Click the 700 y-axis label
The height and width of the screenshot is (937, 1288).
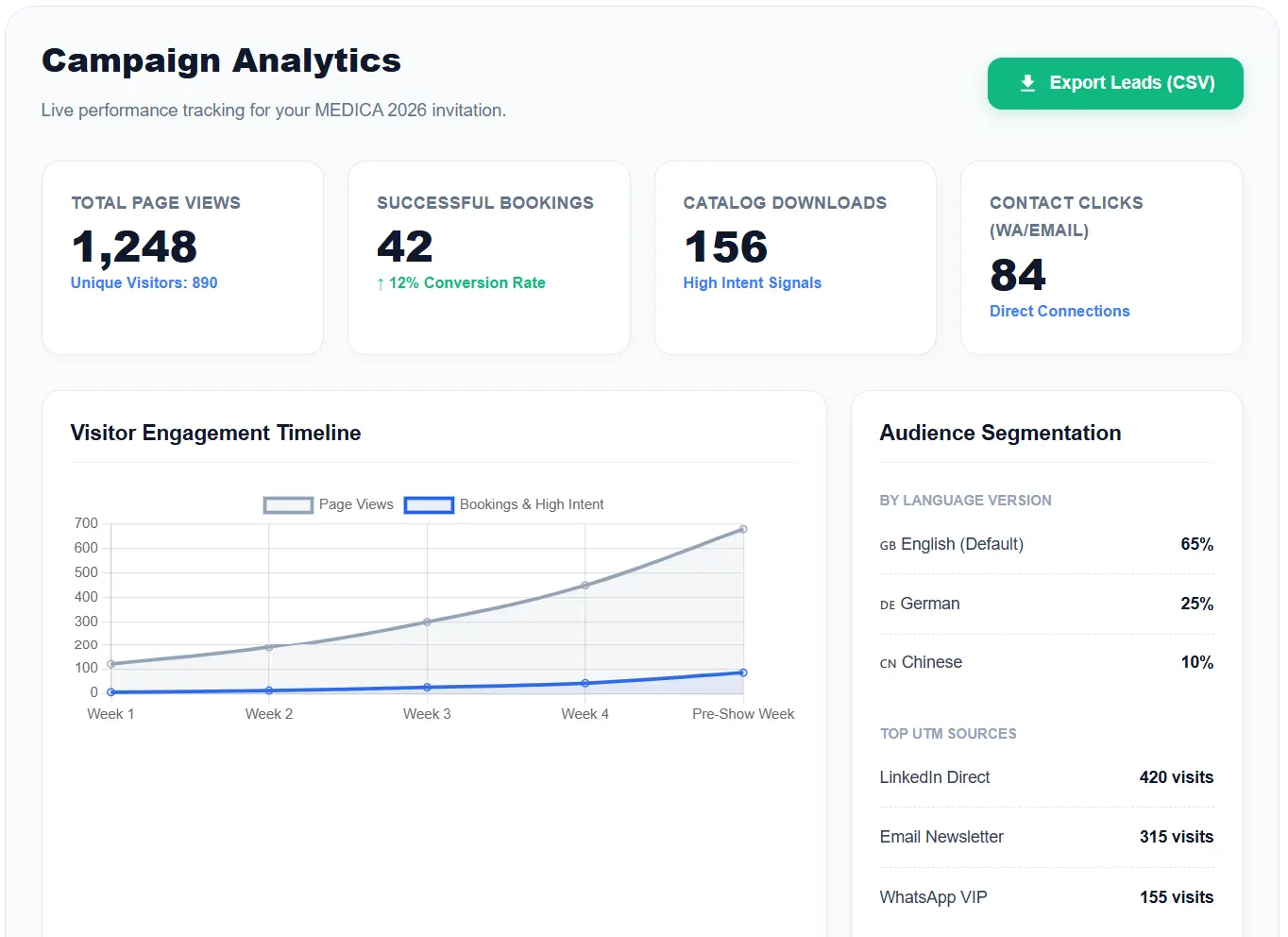(86, 523)
